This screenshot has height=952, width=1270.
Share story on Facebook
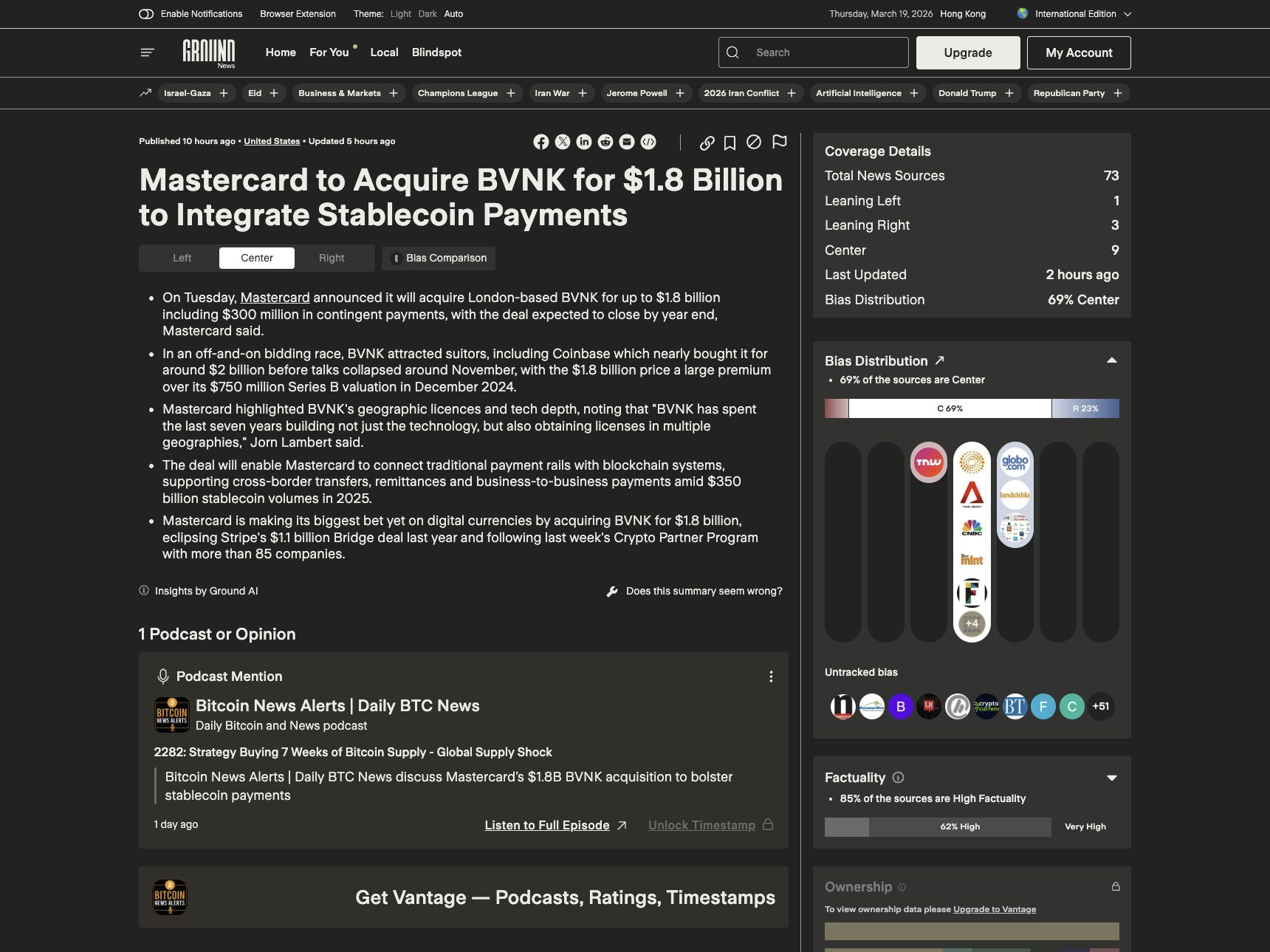point(541,142)
